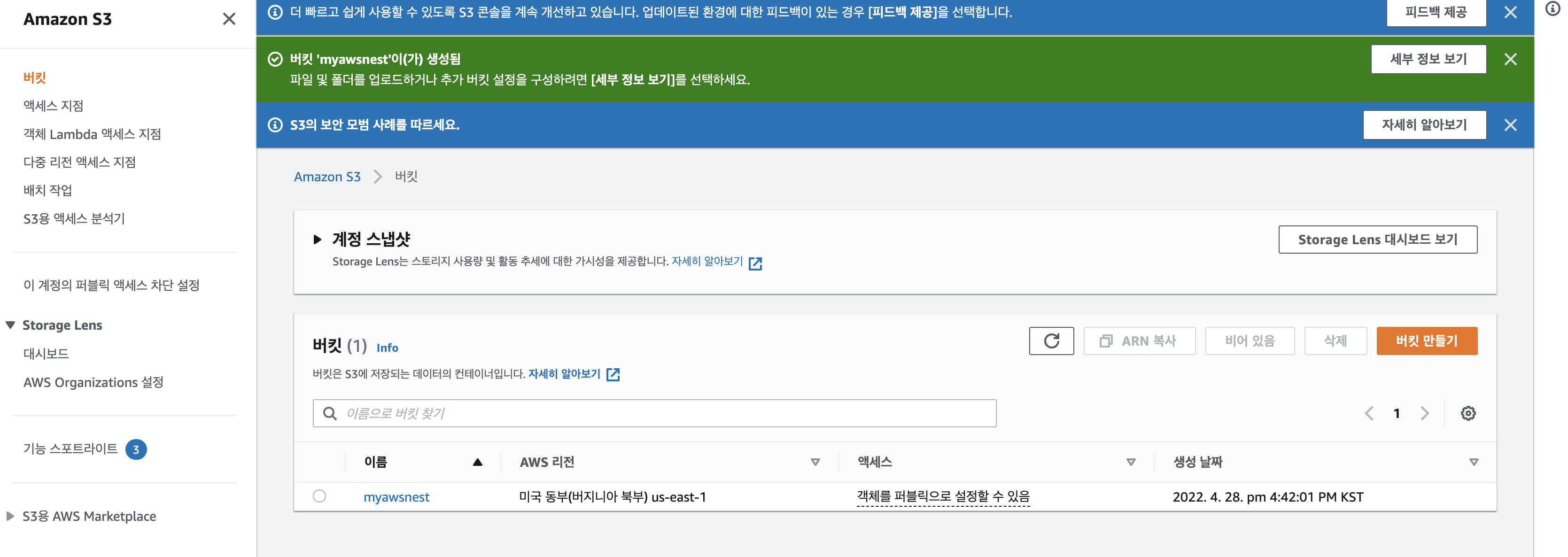Click the 버킷 만들기 button
The width and height of the screenshot is (1568, 557).
1426,341
